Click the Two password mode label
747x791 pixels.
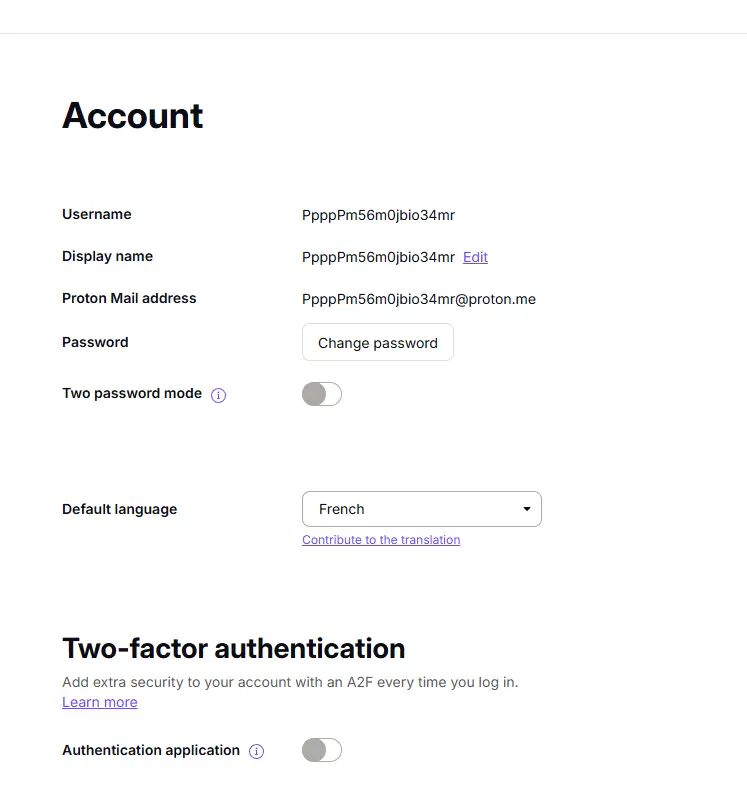pyautogui.click(x=132, y=393)
